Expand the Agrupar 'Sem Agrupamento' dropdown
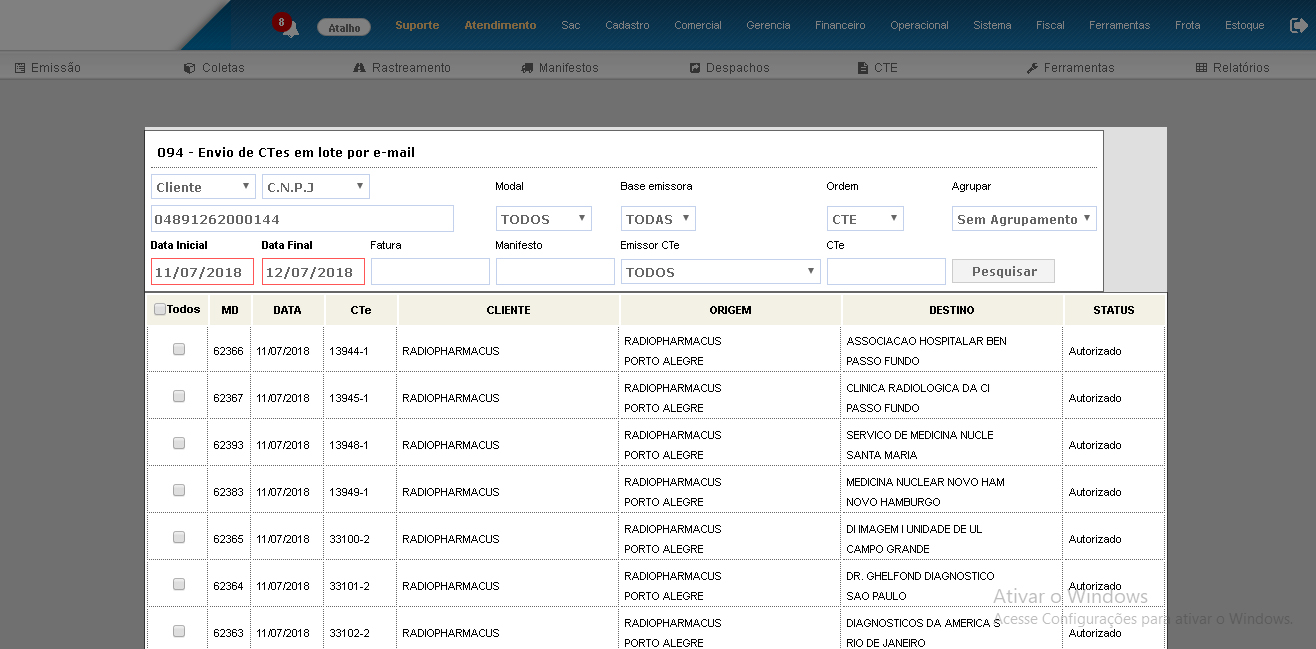1316x649 pixels. (1024, 219)
